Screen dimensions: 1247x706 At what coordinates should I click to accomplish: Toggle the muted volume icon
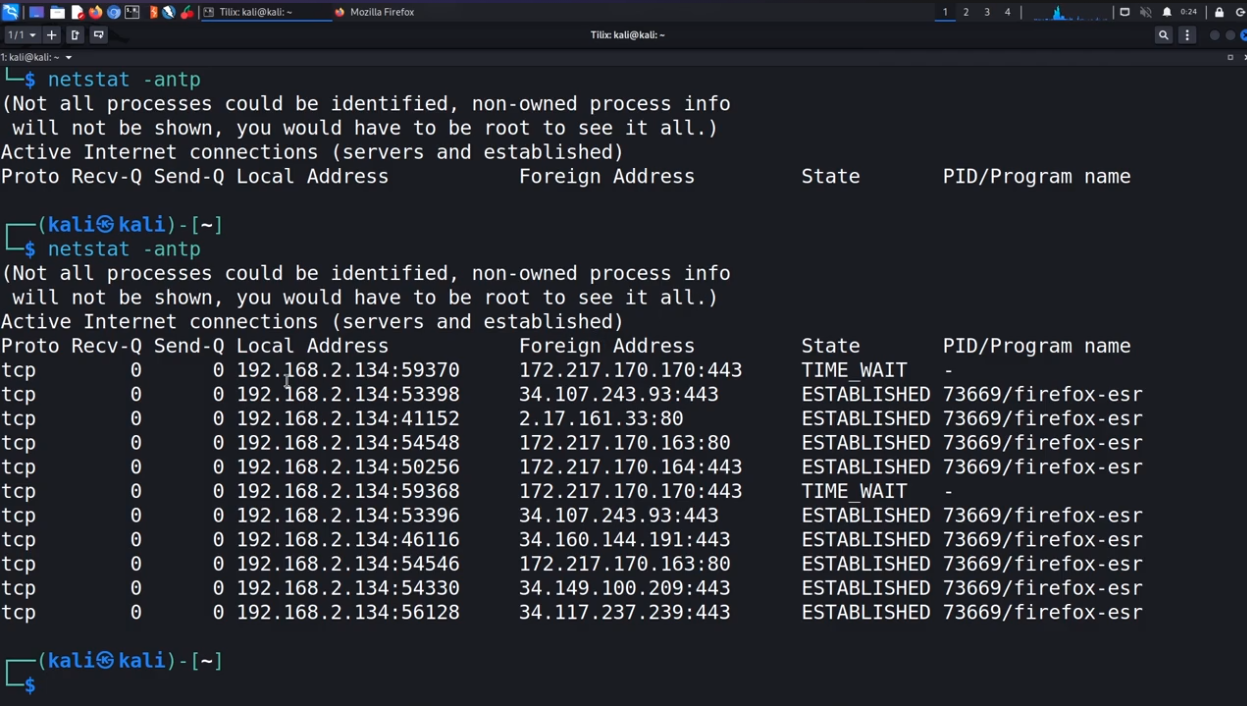tap(1146, 12)
